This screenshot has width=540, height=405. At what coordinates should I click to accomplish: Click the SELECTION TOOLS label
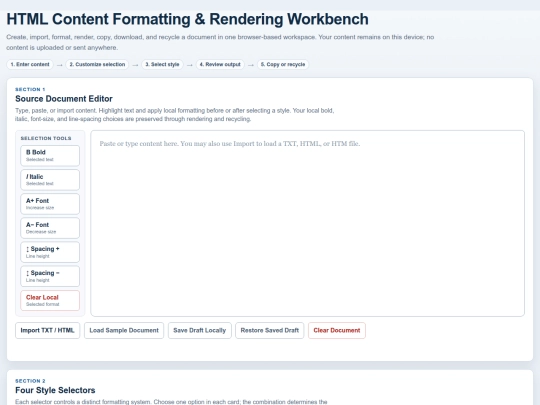click(46, 138)
